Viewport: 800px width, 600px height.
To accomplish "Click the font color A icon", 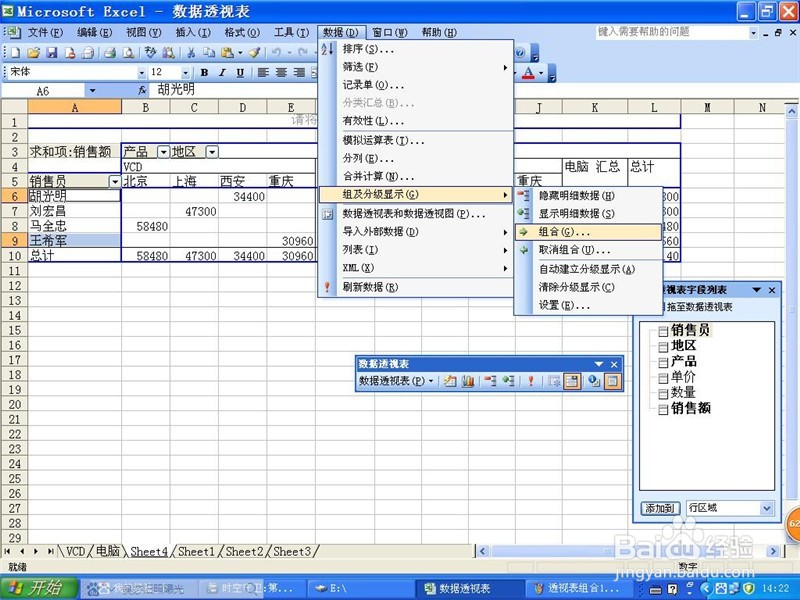I will click(529, 73).
